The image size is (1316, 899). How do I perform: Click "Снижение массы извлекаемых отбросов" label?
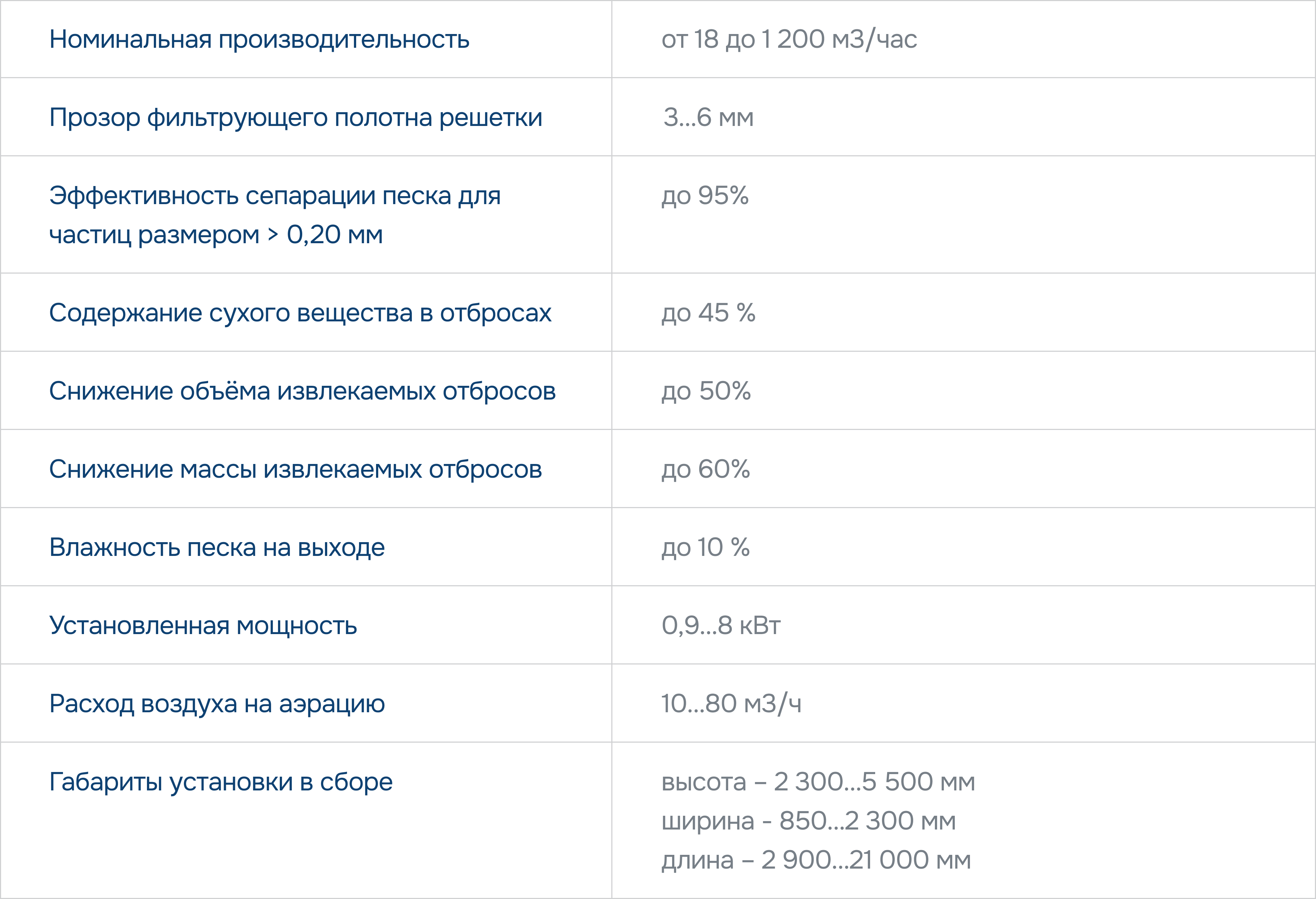pyautogui.click(x=296, y=469)
